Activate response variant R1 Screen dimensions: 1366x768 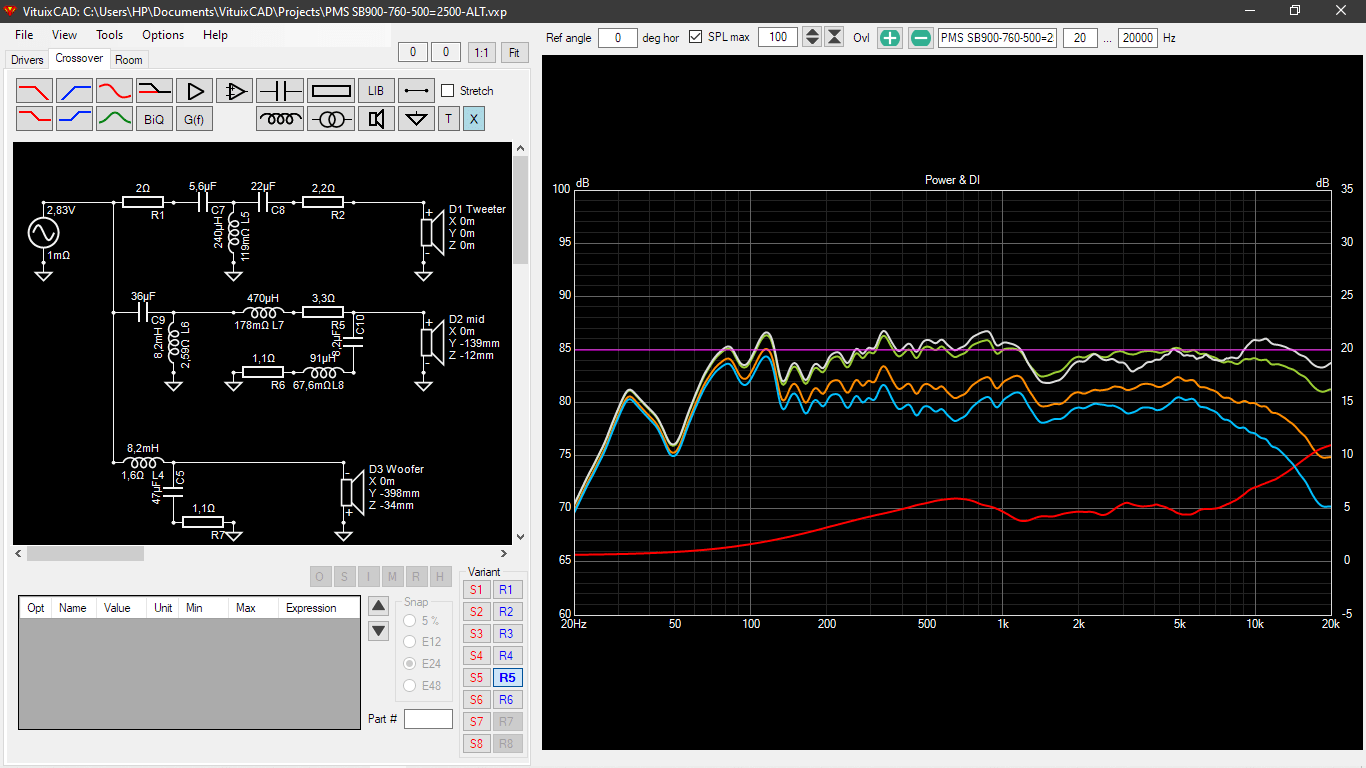506,590
